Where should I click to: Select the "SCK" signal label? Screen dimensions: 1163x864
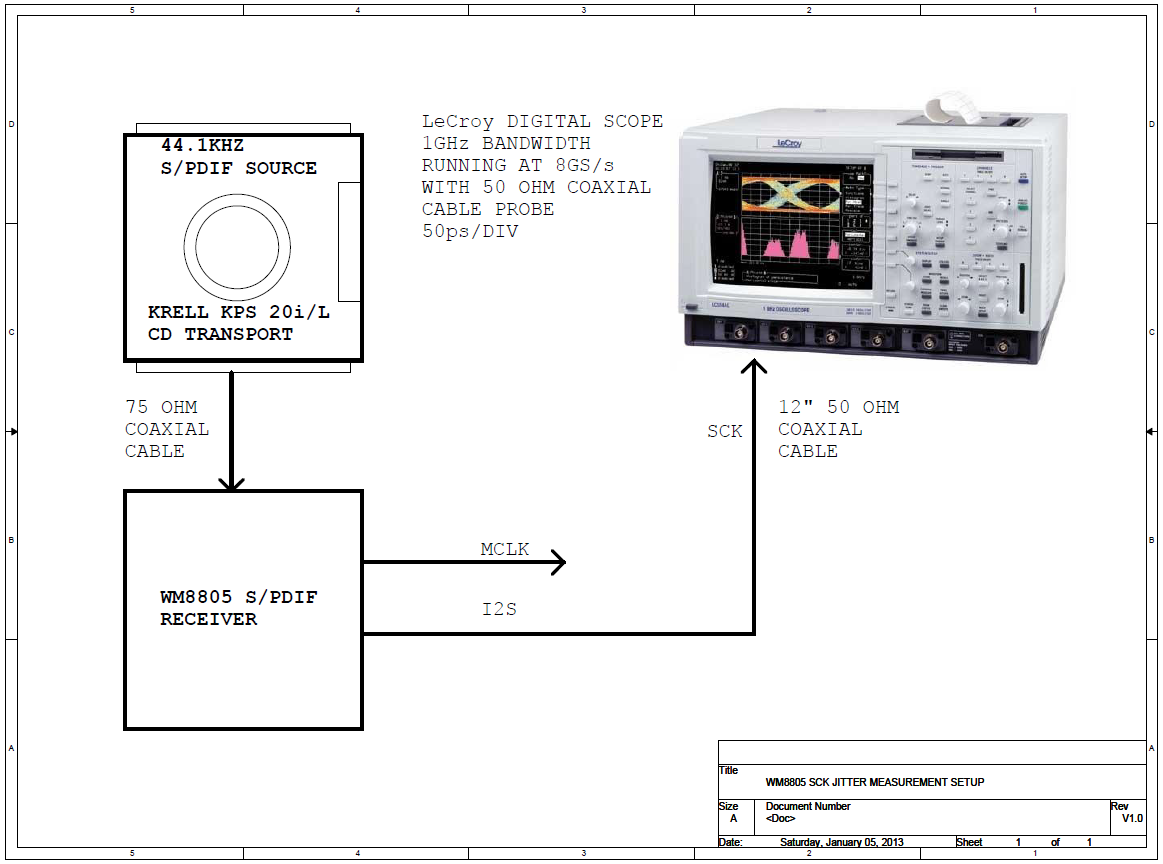click(725, 432)
